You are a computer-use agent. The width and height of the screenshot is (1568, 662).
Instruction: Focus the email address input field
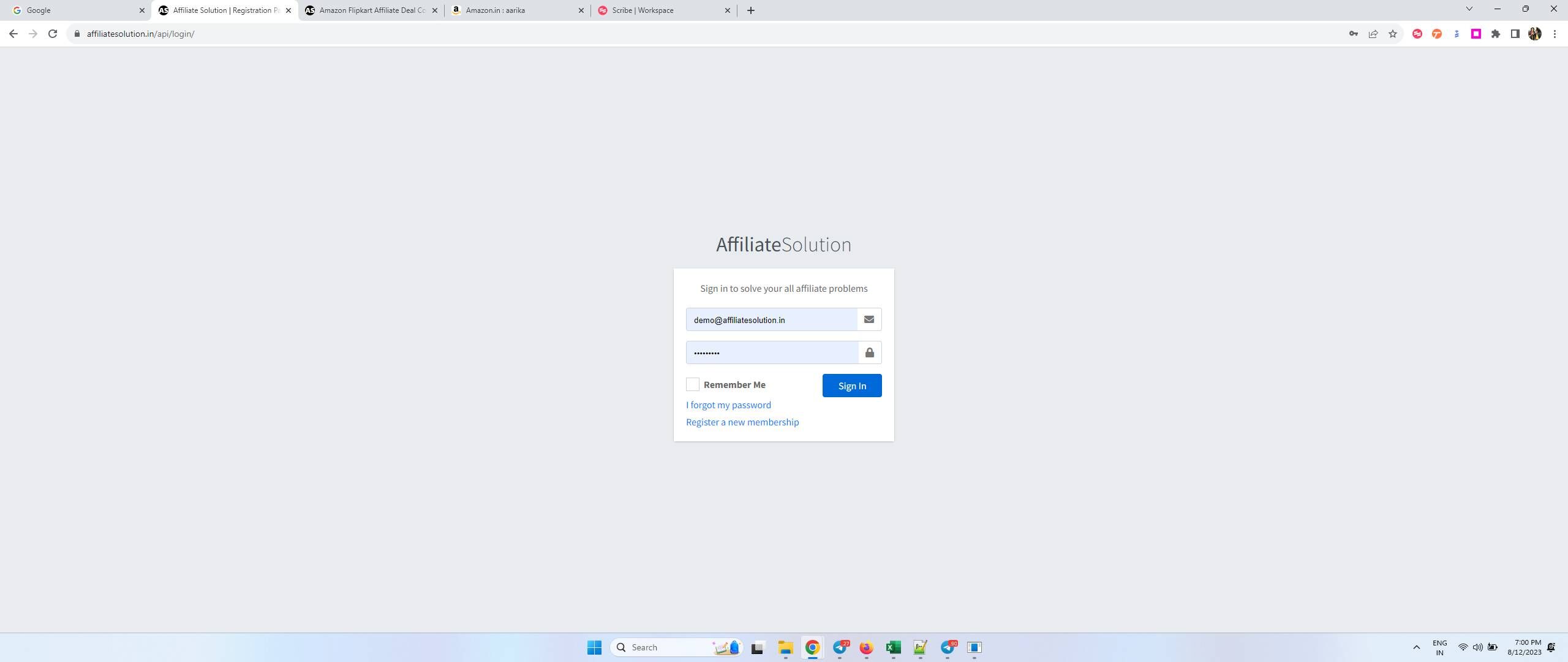point(771,319)
